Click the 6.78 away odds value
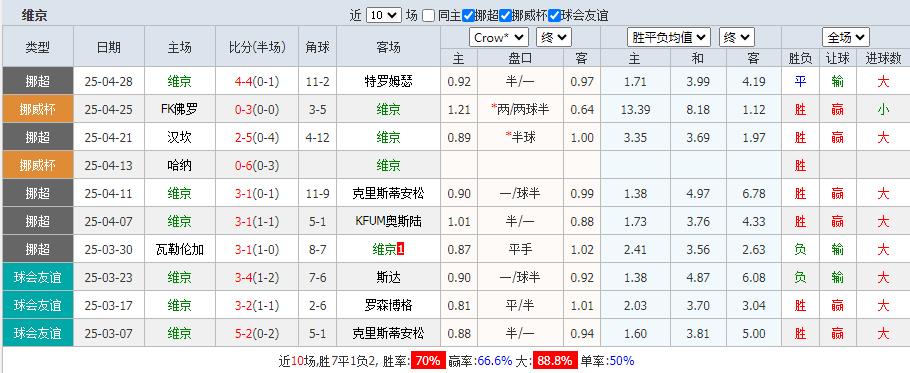The image size is (910, 373). click(753, 193)
